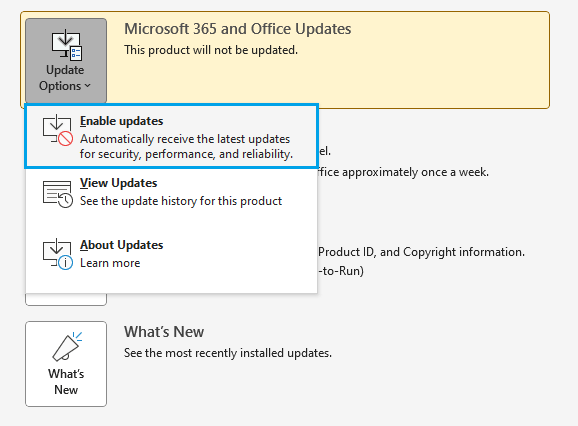The height and width of the screenshot is (426, 578).
Task: Click the Update Options download monitor icon
Action: coord(66,45)
